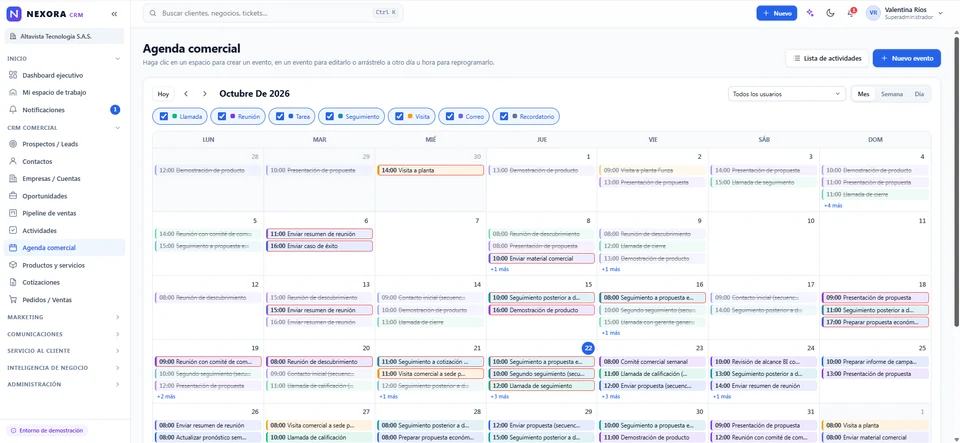Go to next month arrow

point(205,94)
